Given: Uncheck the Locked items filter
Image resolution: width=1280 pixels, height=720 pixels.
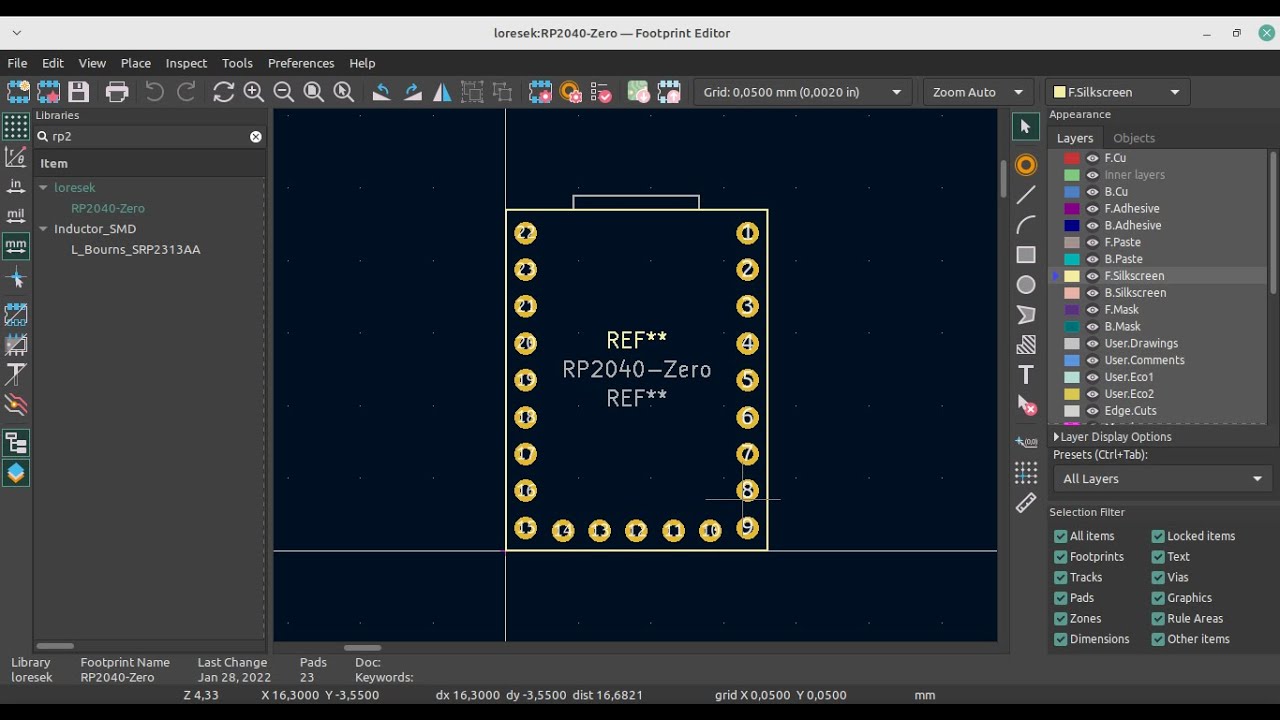Looking at the screenshot, I should pos(1158,536).
